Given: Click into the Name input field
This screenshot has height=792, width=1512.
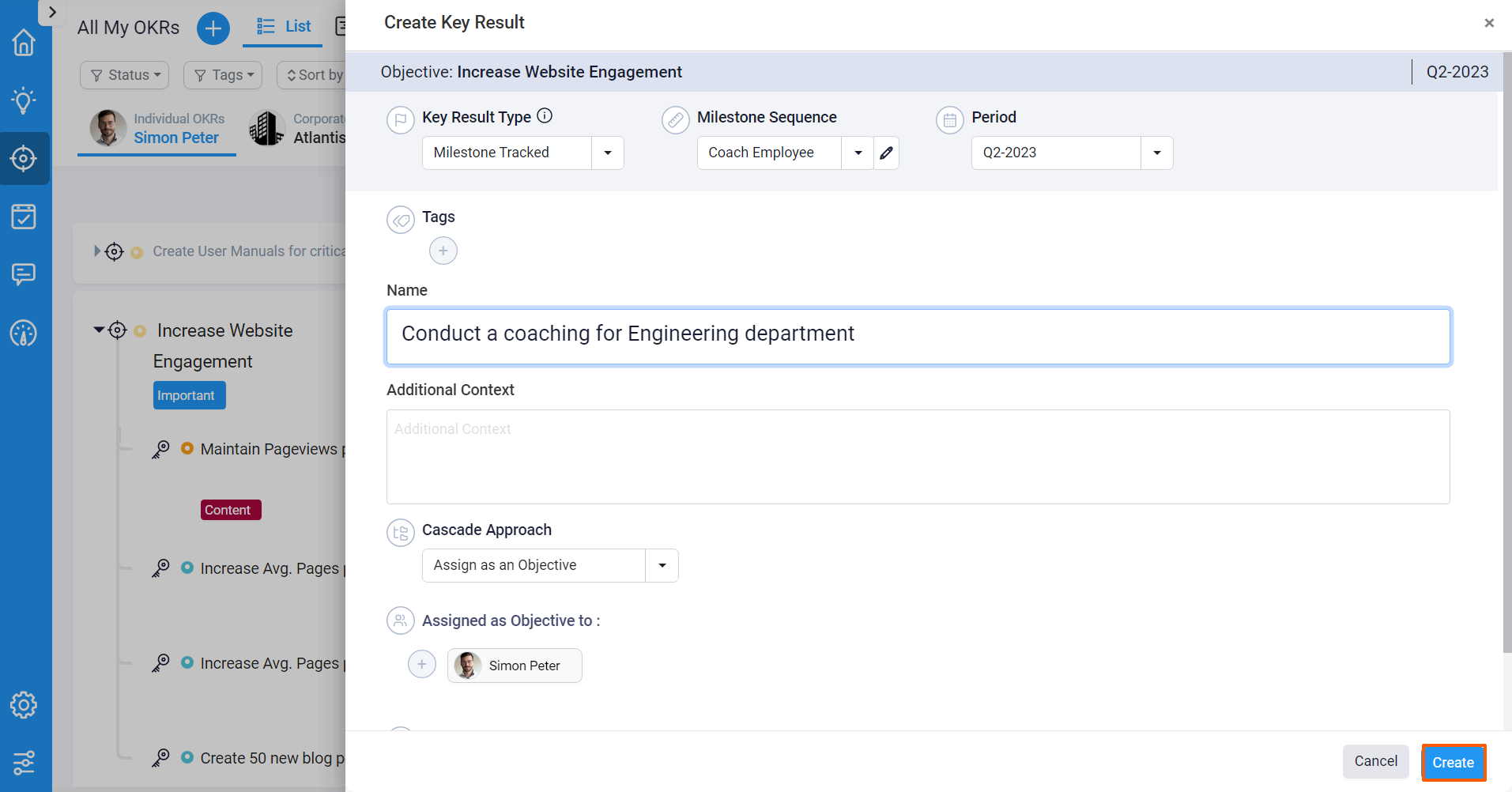Looking at the screenshot, I should [918, 337].
